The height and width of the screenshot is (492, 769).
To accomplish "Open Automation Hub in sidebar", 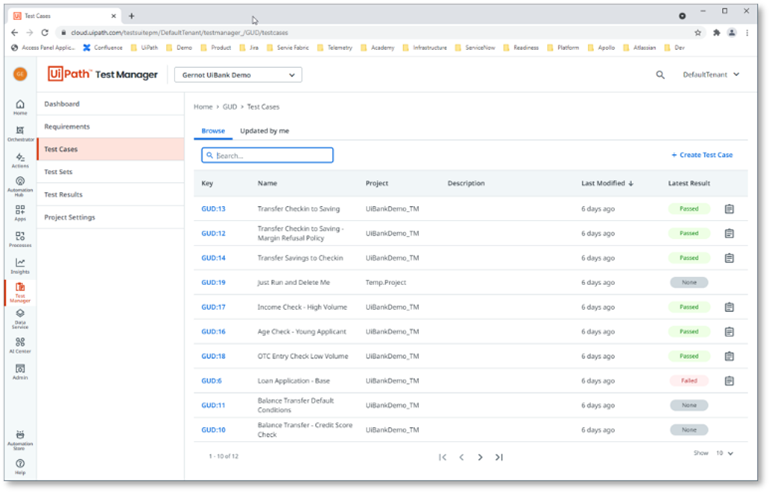I will 20,186.
